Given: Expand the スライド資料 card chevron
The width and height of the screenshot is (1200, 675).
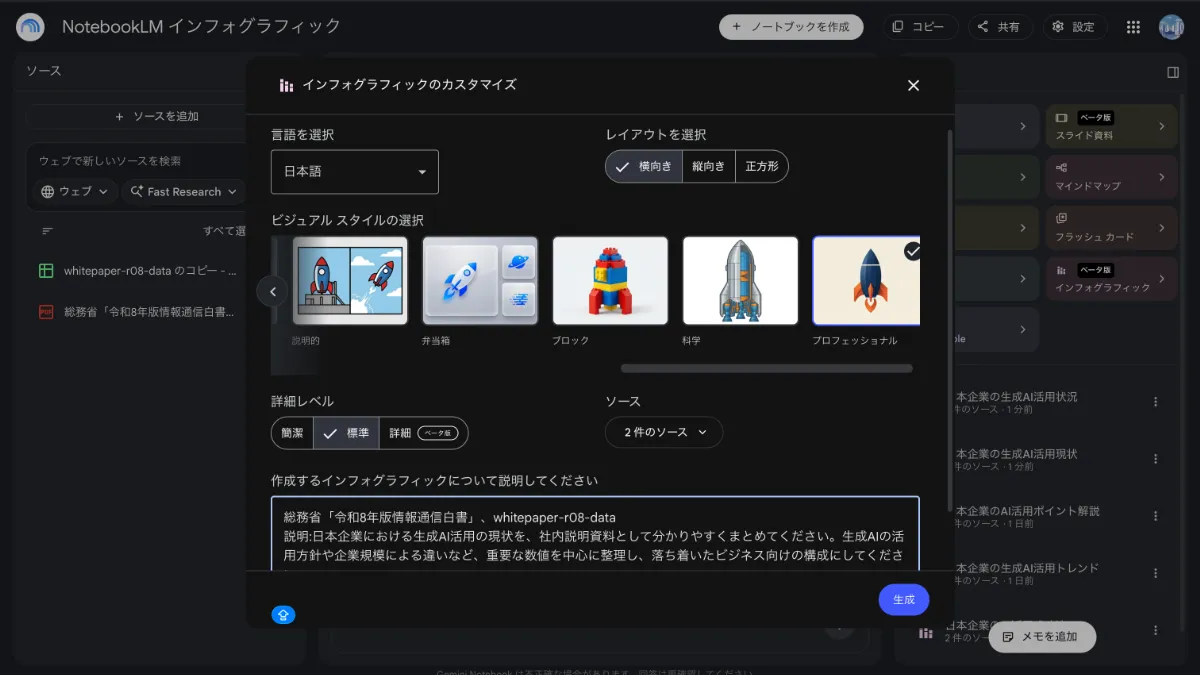Looking at the screenshot, I should [1162, 126].
